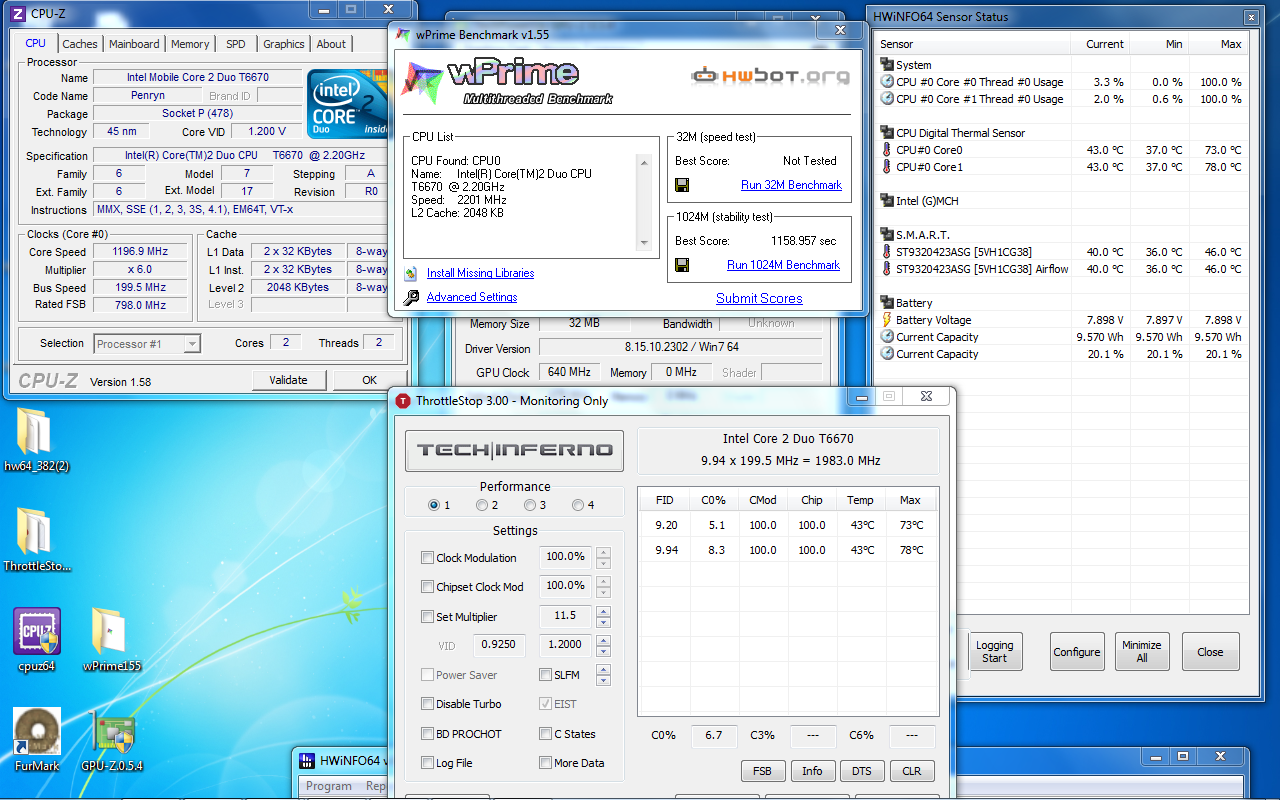Select Performance profile 2 radio button

click(x=482, y=505)
